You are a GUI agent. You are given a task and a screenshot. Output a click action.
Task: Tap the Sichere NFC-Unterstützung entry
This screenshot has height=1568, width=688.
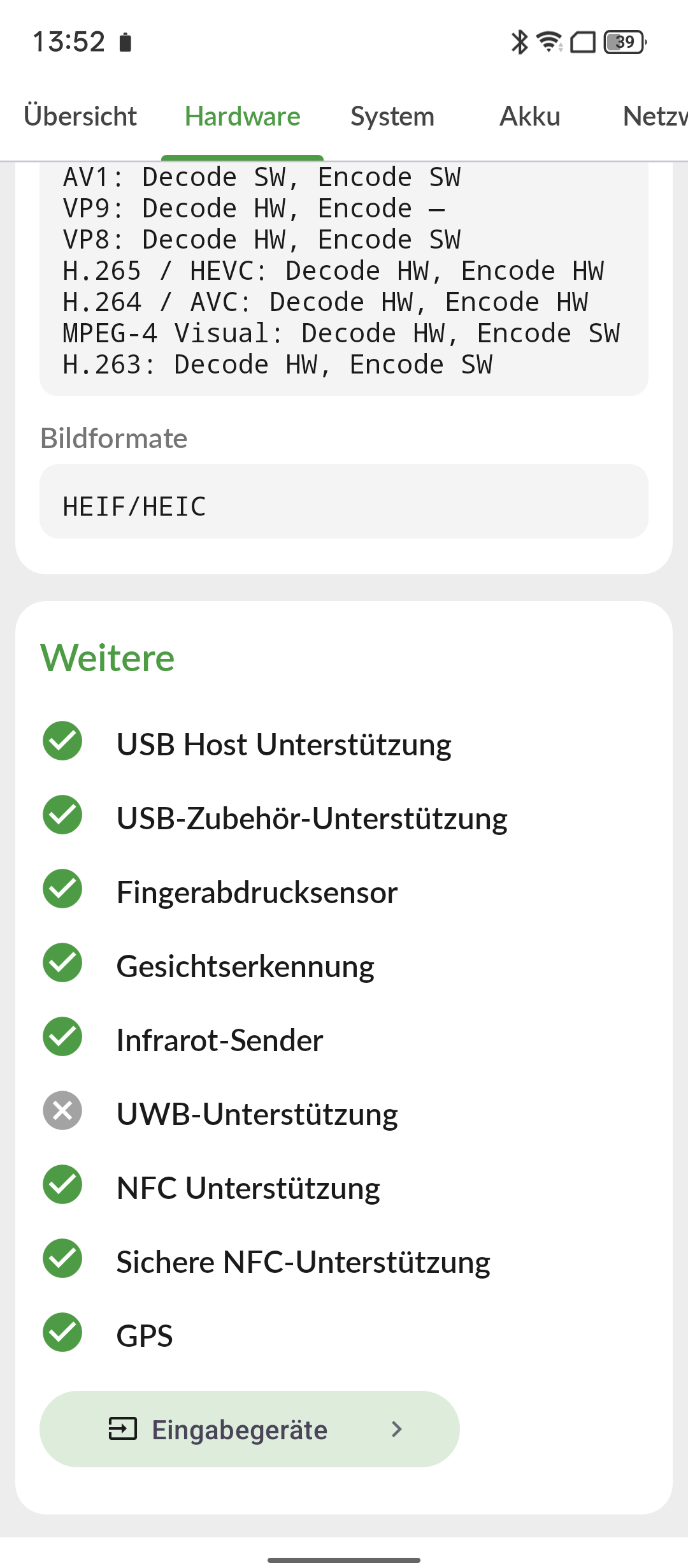click(x=303, y=1262)
